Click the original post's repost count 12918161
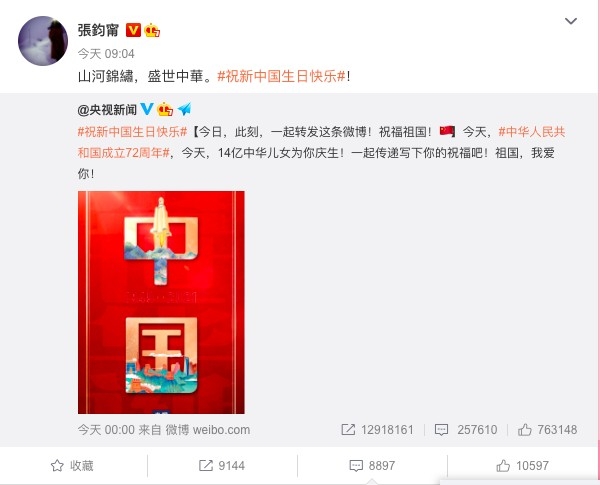The height and width of the screenshot is (485, 600). pos(377,430)
